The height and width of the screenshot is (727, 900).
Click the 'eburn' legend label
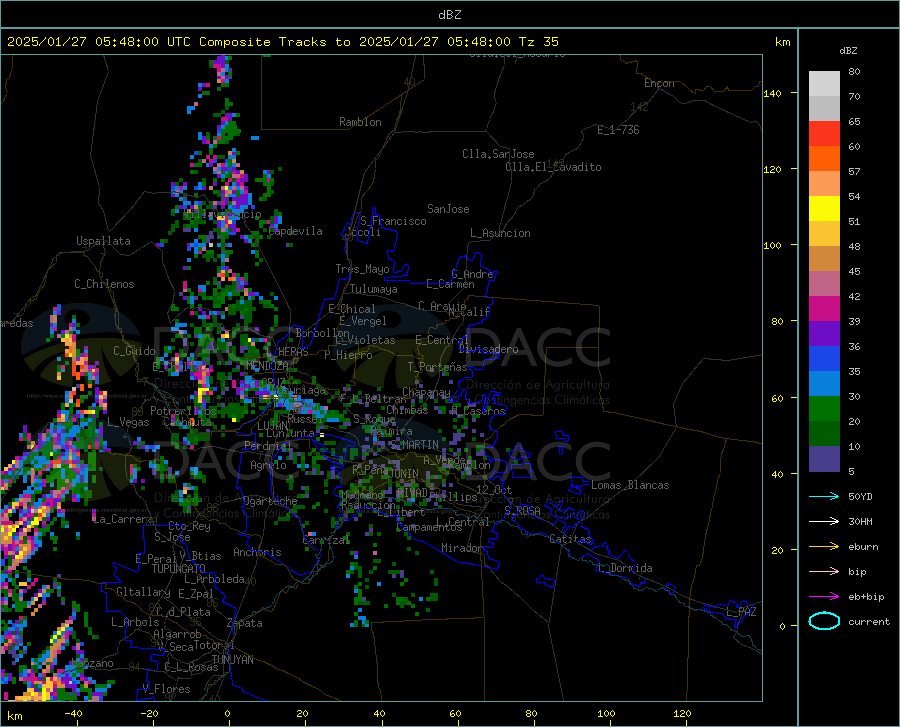coord(863,547)
